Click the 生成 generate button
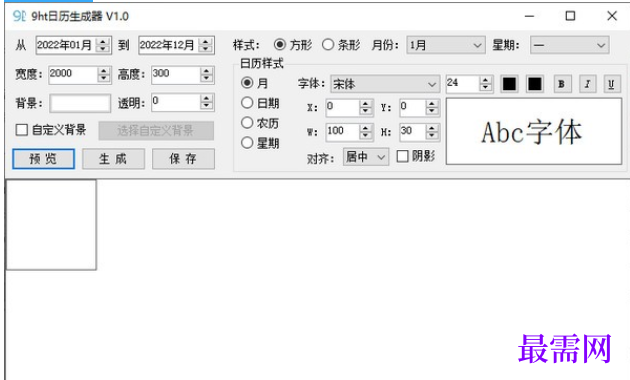Viewport: 630px width, 380px height. click(x=113, y=159)
